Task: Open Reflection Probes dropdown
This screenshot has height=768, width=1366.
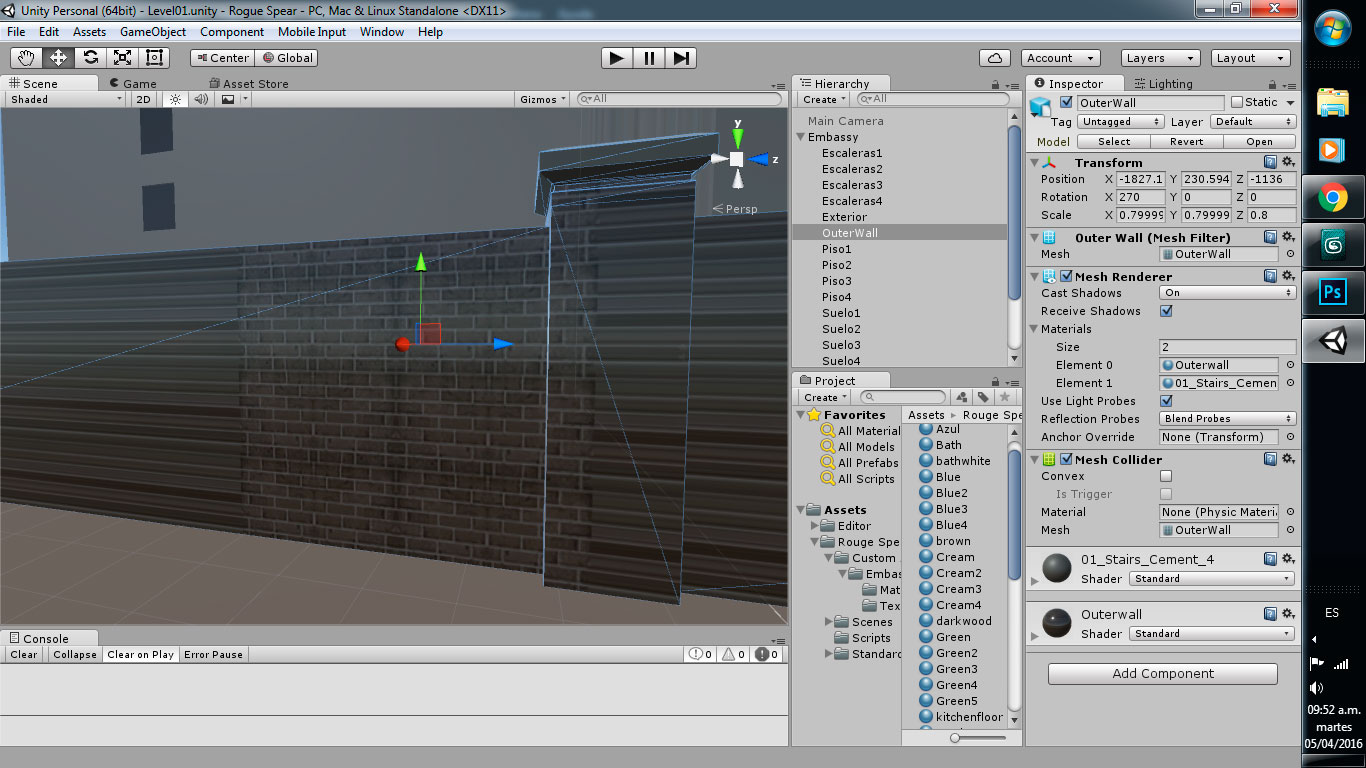Action: [1227, 419]
